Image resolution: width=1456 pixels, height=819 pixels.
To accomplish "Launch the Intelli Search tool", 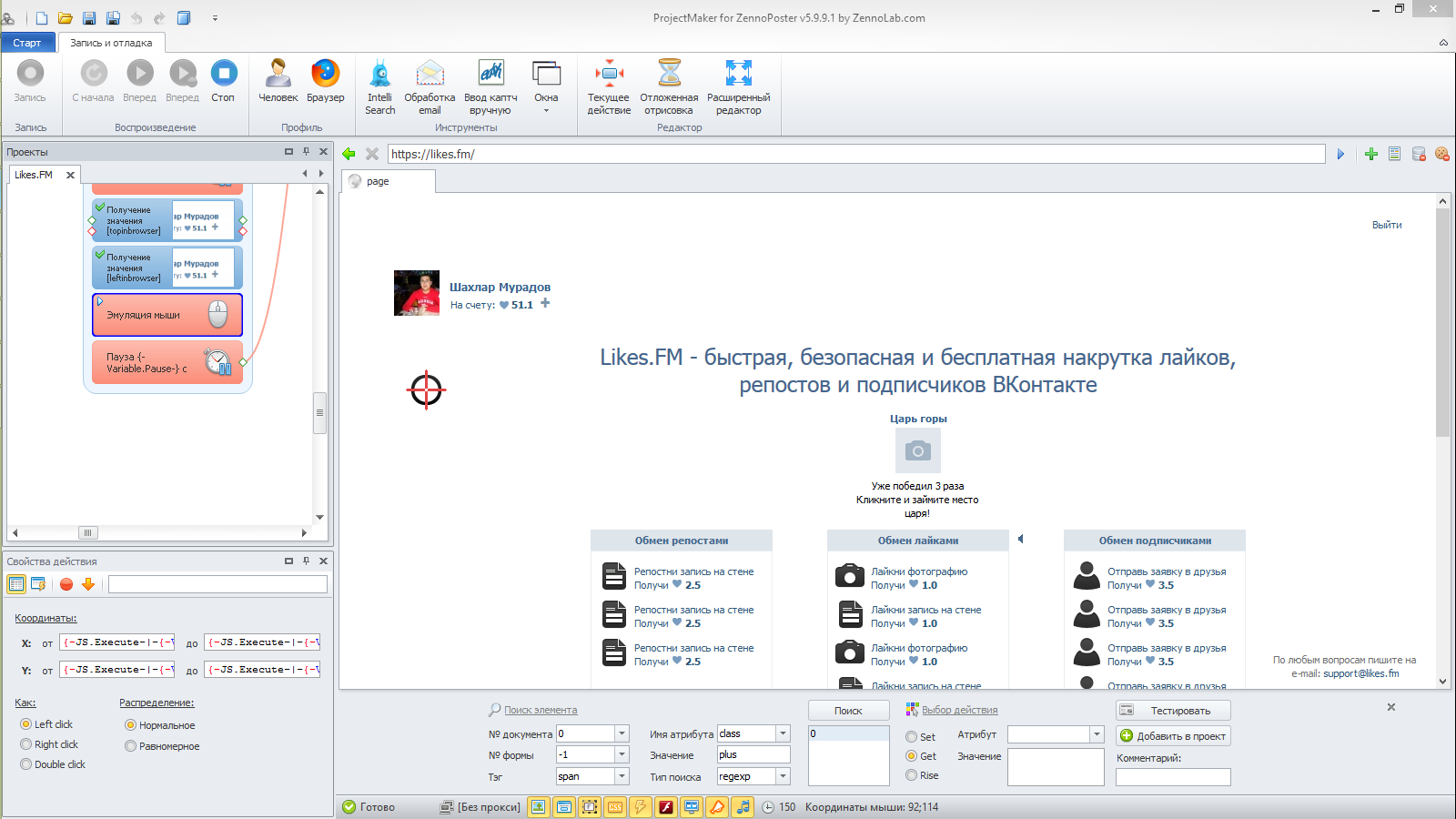I will (x=380, y=87).
